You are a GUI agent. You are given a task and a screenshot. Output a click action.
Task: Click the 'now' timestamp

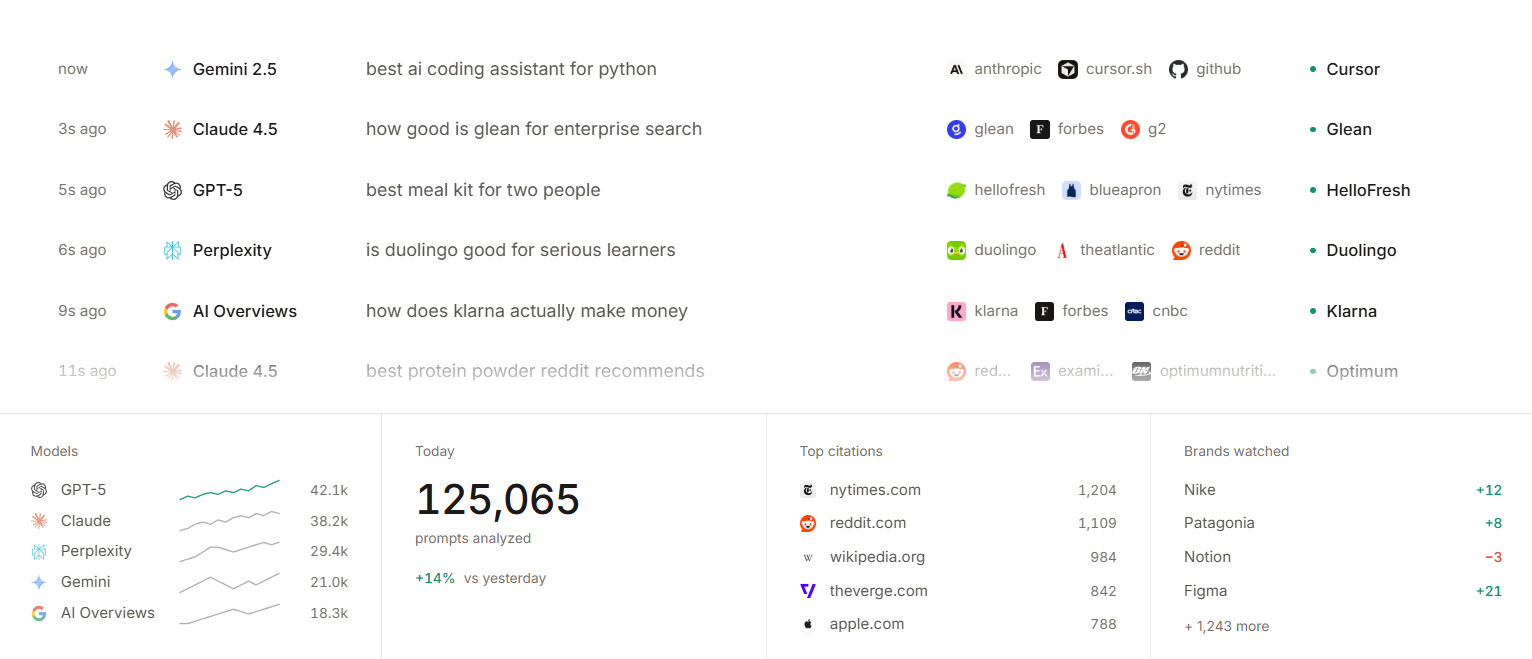[73, 69]
